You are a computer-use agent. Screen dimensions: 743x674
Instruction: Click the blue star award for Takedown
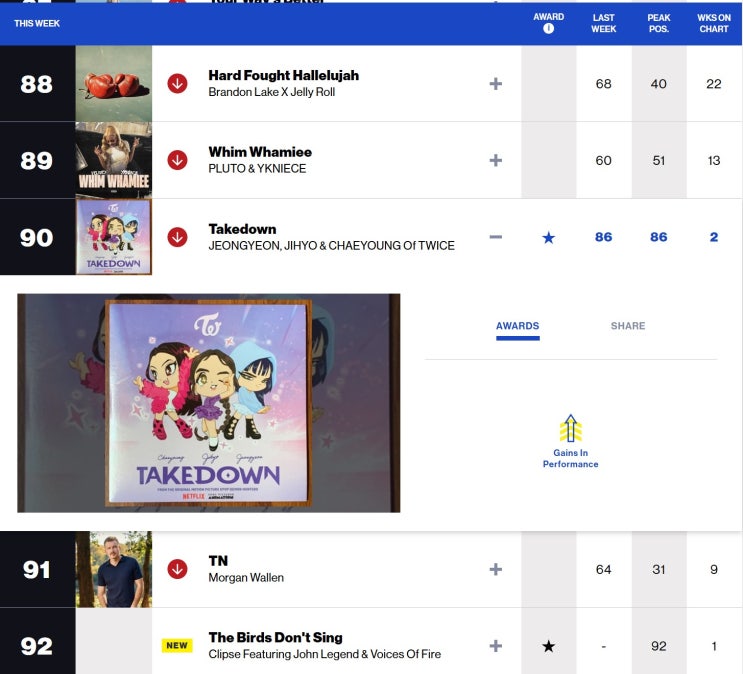pyautogui.click(x=549, y=237)
